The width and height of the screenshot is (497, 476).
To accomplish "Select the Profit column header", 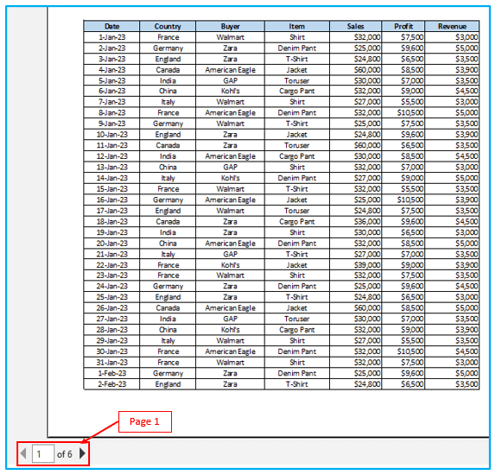I will coord(403,26).
